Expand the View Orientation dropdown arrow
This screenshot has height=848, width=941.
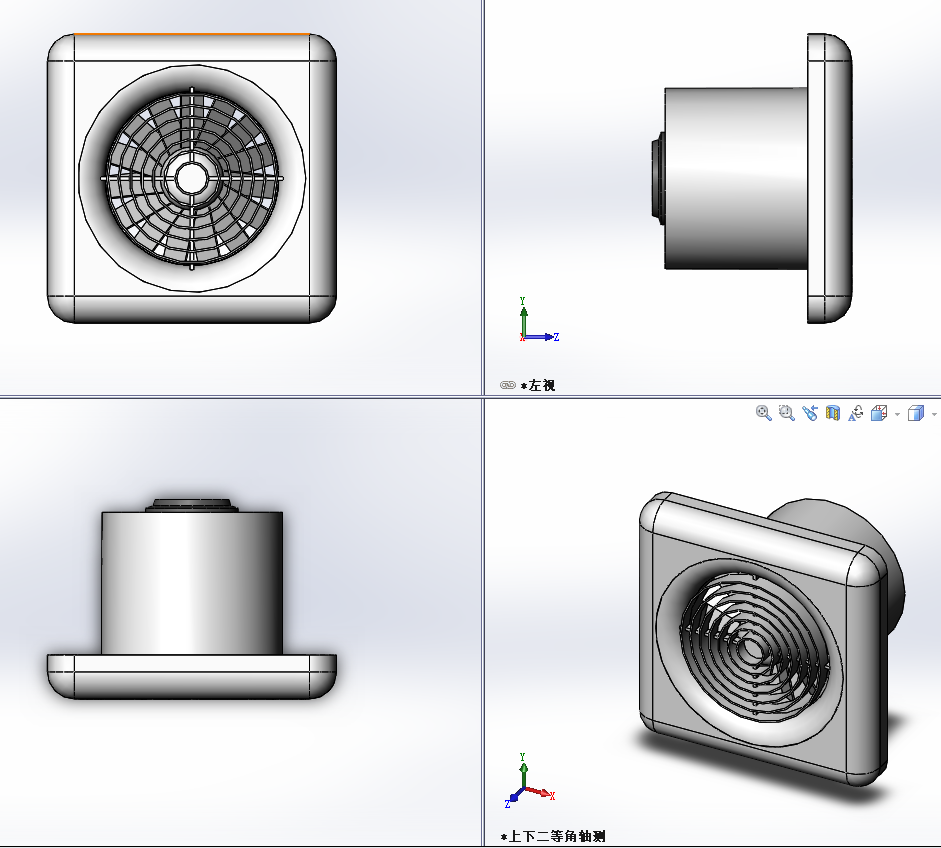tap(897, 414)
